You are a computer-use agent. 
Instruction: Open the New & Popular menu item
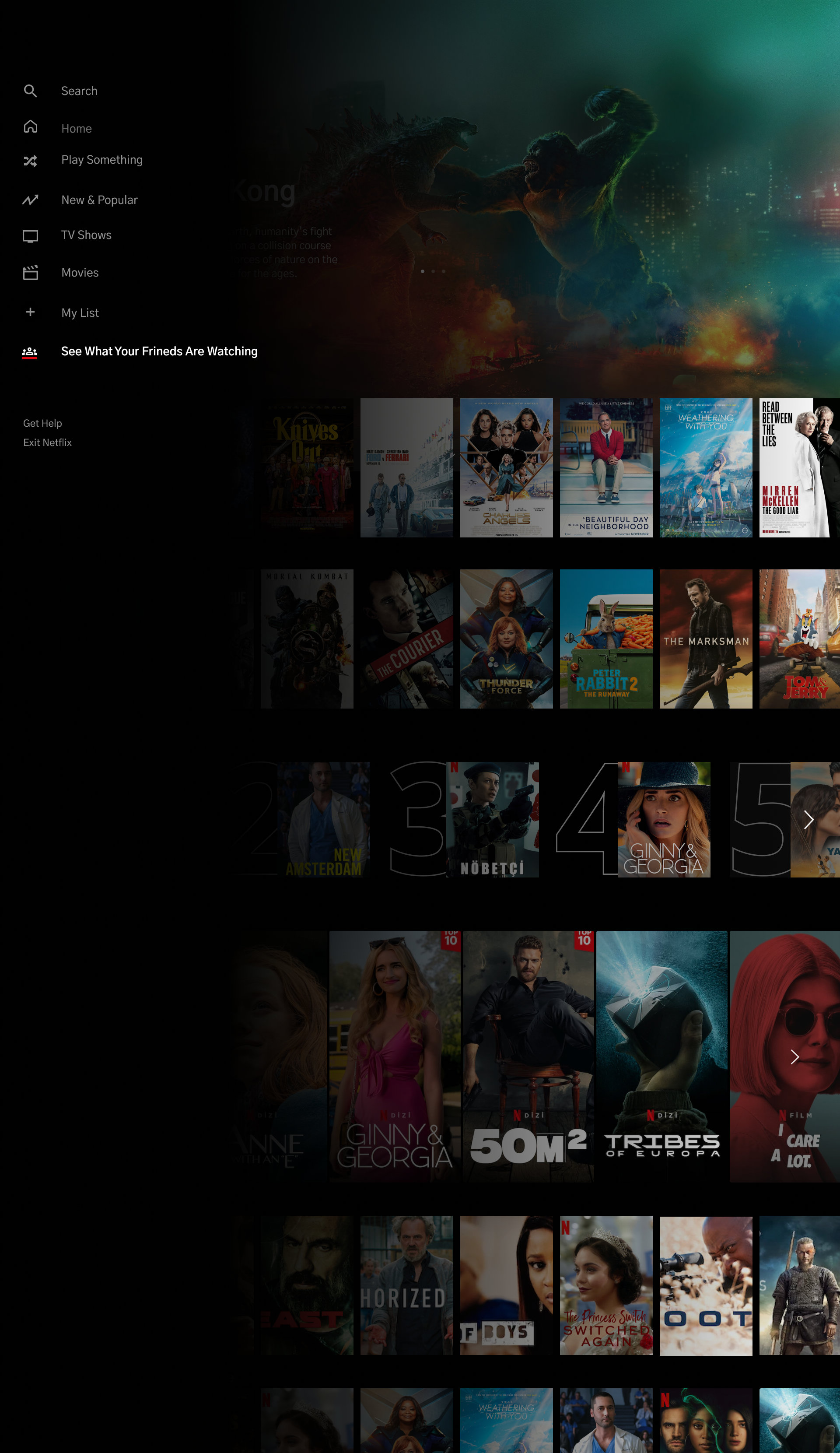coord(99,200)
